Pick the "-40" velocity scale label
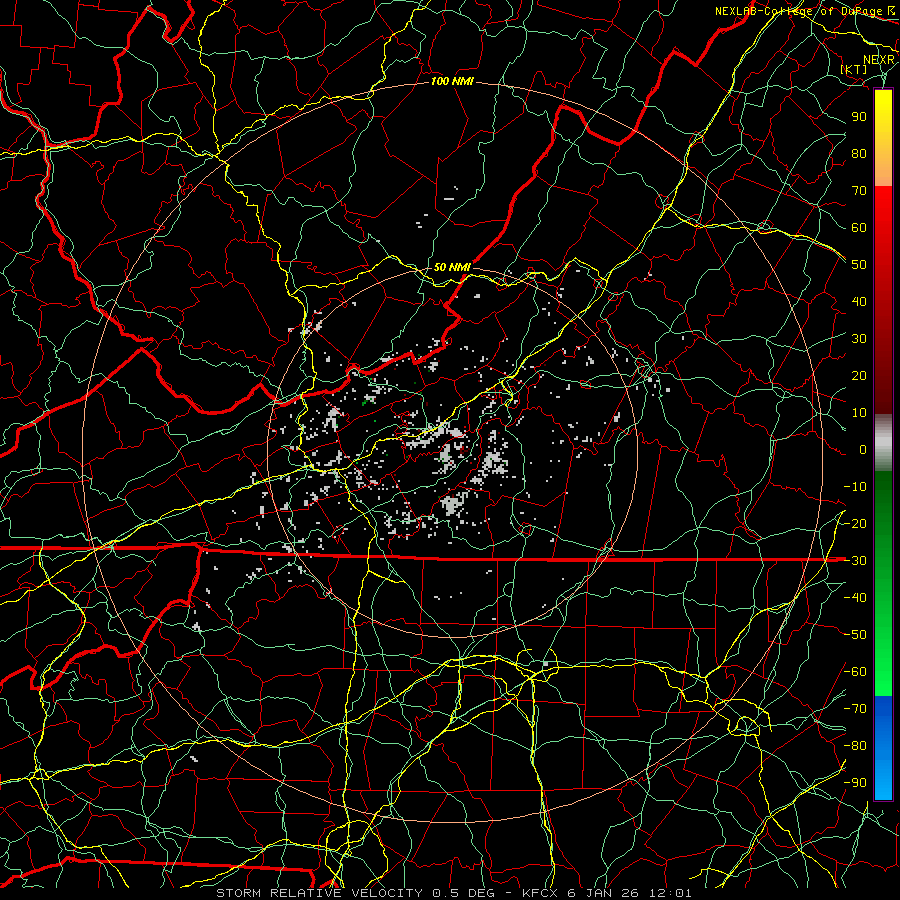Viewport: 900px width, 900px height. pos(855,598)
